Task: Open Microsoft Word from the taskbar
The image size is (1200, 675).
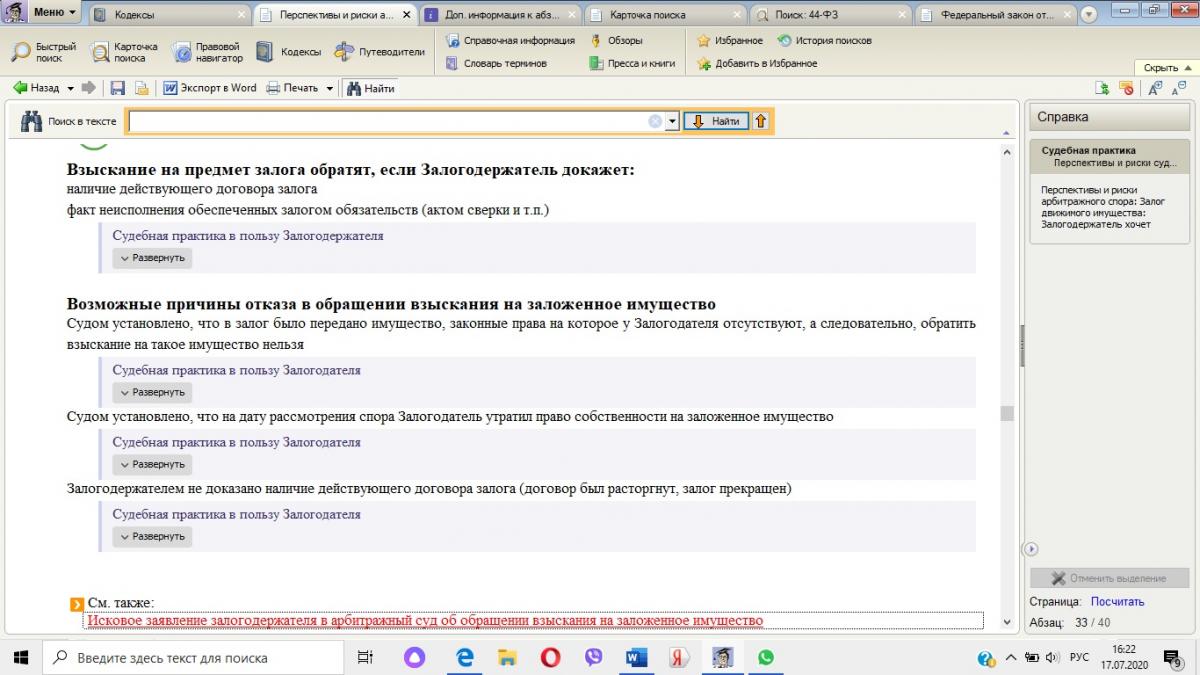Action: (636, 658)
